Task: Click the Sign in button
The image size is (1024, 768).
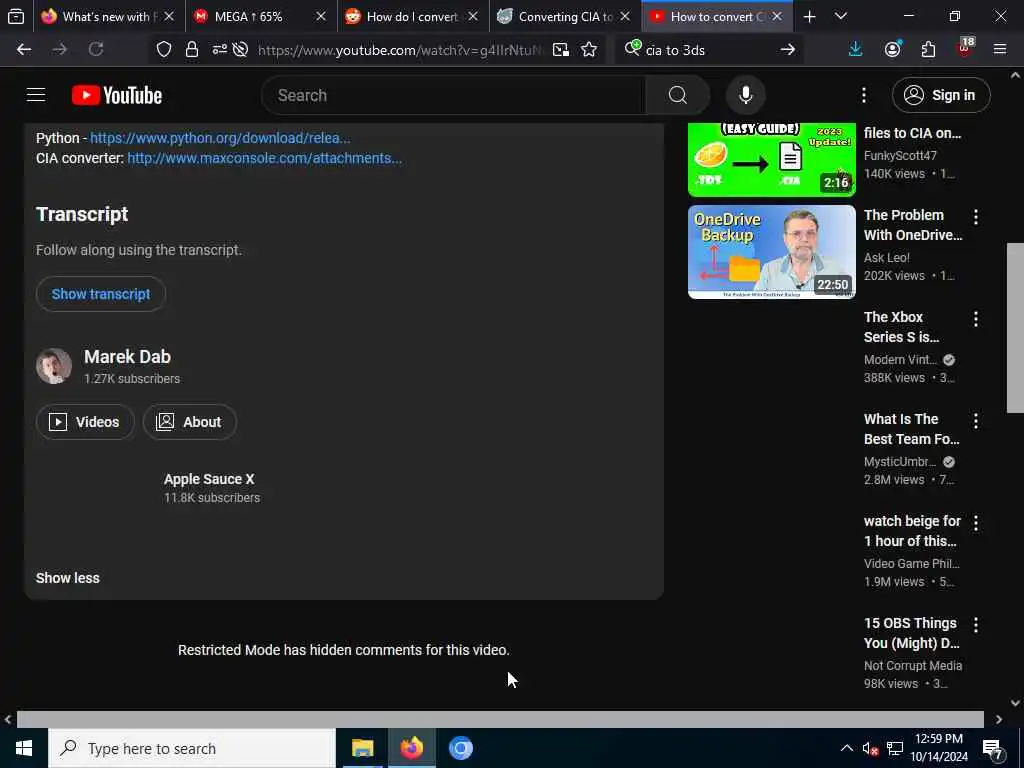Action: click(x=940, y=95)
